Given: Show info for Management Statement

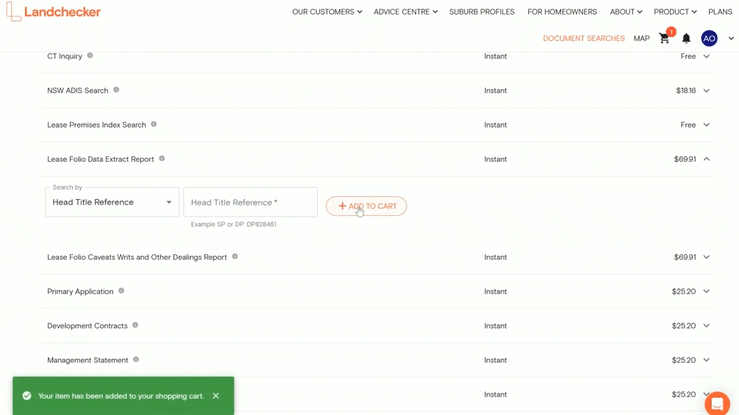Looking at the screenshot, I should [136, 360].
